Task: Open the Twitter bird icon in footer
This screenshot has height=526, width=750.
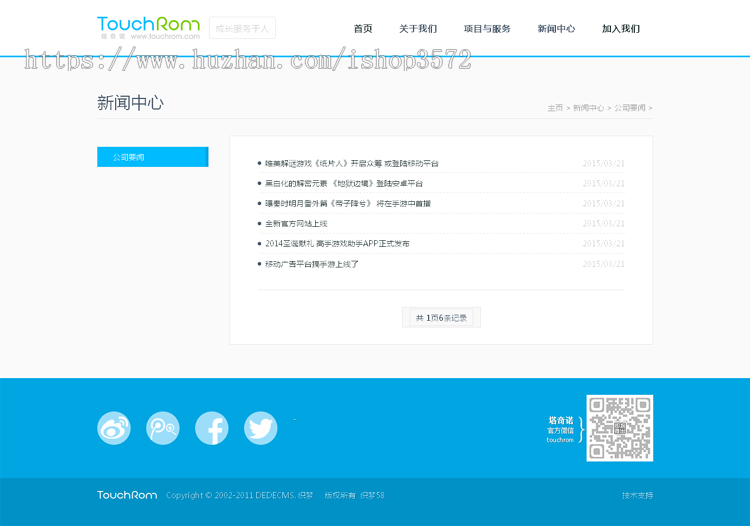Action: 261,428
